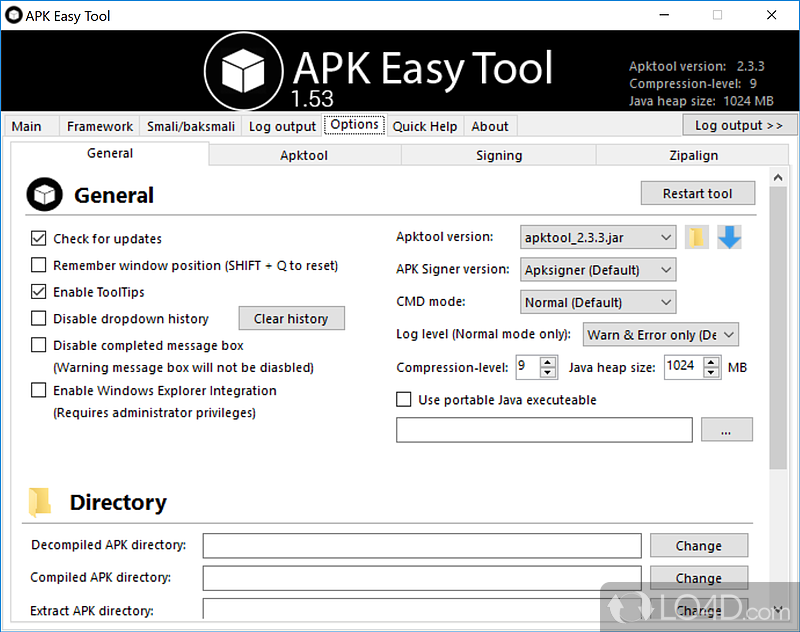Click the title bar application icon
This screenshot has height=632, width=800.
click(x=14, y=16)
